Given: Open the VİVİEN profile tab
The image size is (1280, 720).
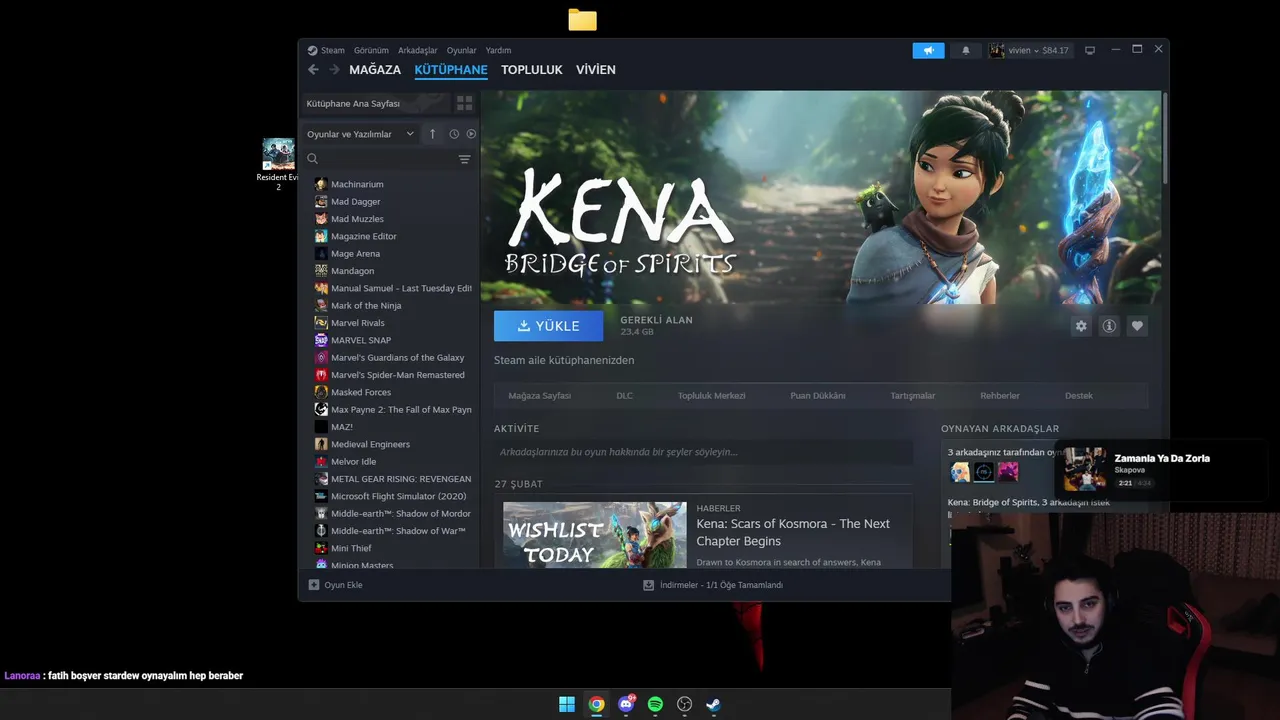Looking at the screenshot, I should coord(596,70).
